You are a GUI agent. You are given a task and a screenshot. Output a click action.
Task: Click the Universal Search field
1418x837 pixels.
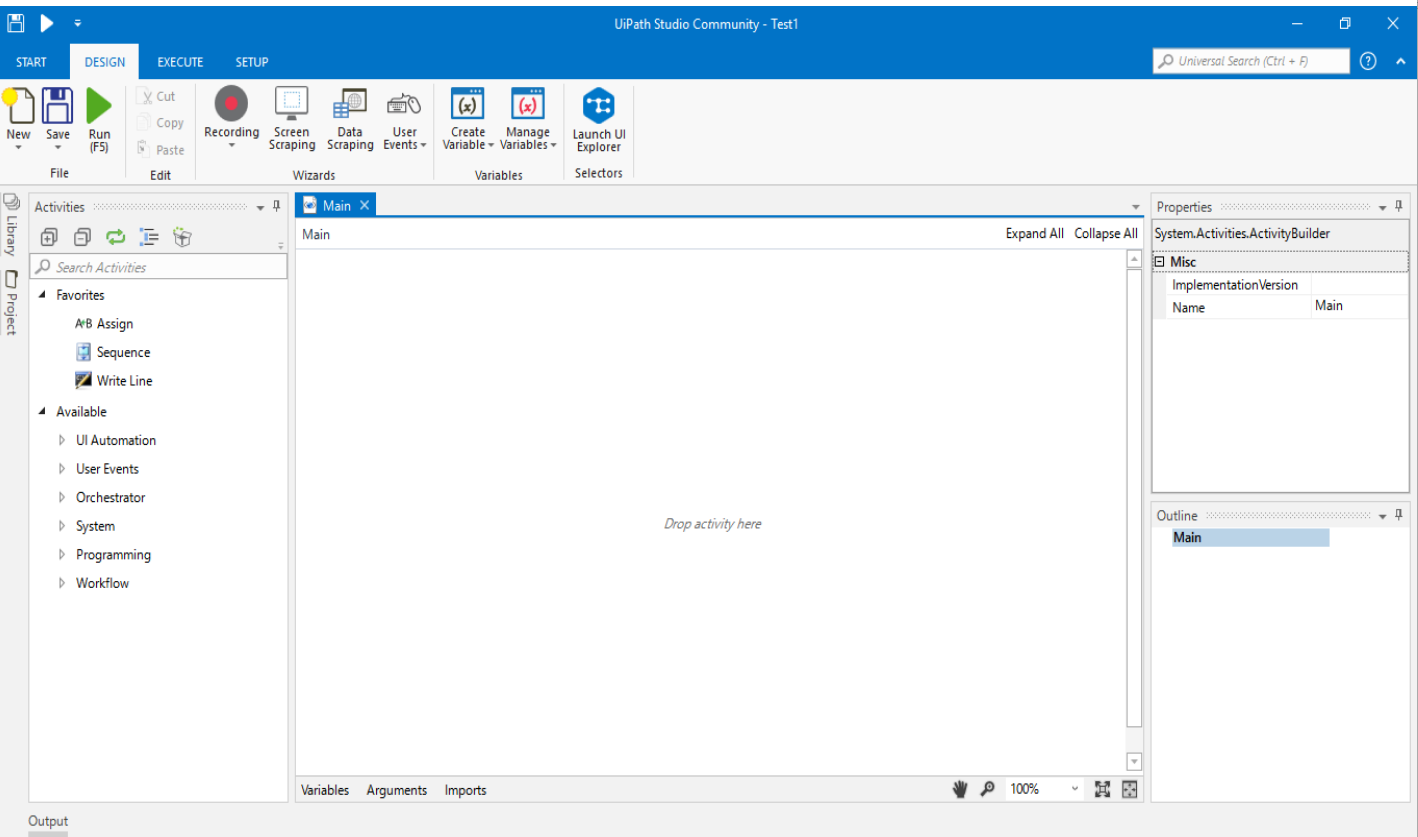[1251, 61]
